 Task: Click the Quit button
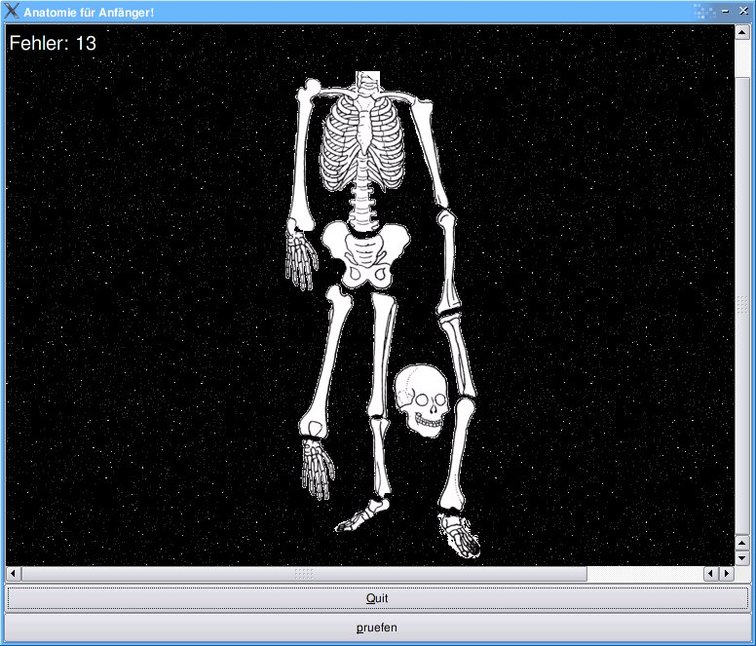click(377, 598)
